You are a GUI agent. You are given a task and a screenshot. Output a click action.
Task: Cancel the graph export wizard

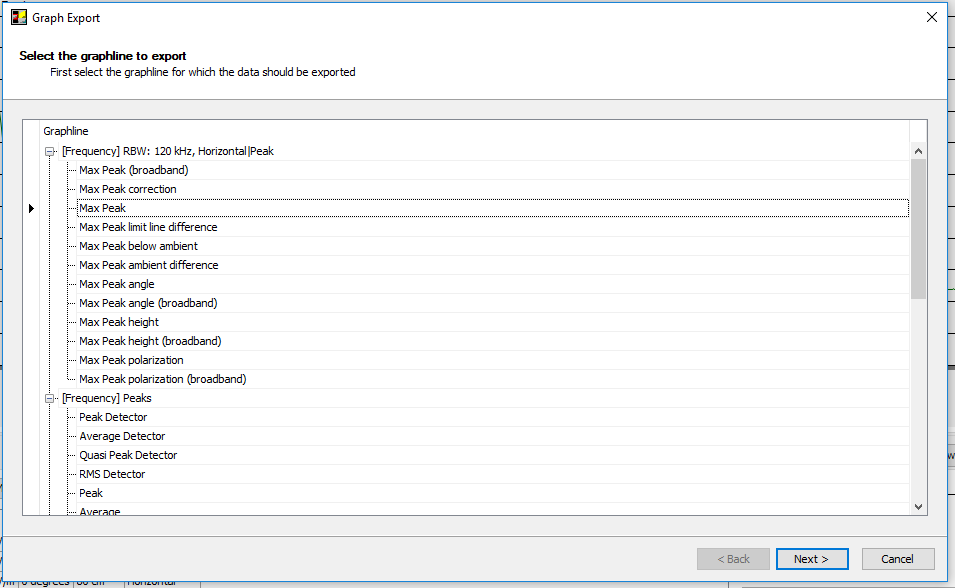[897, 559]
